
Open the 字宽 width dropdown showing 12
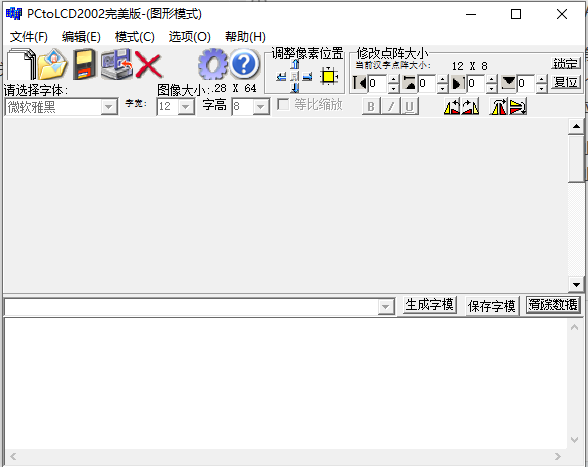point(186,107)
